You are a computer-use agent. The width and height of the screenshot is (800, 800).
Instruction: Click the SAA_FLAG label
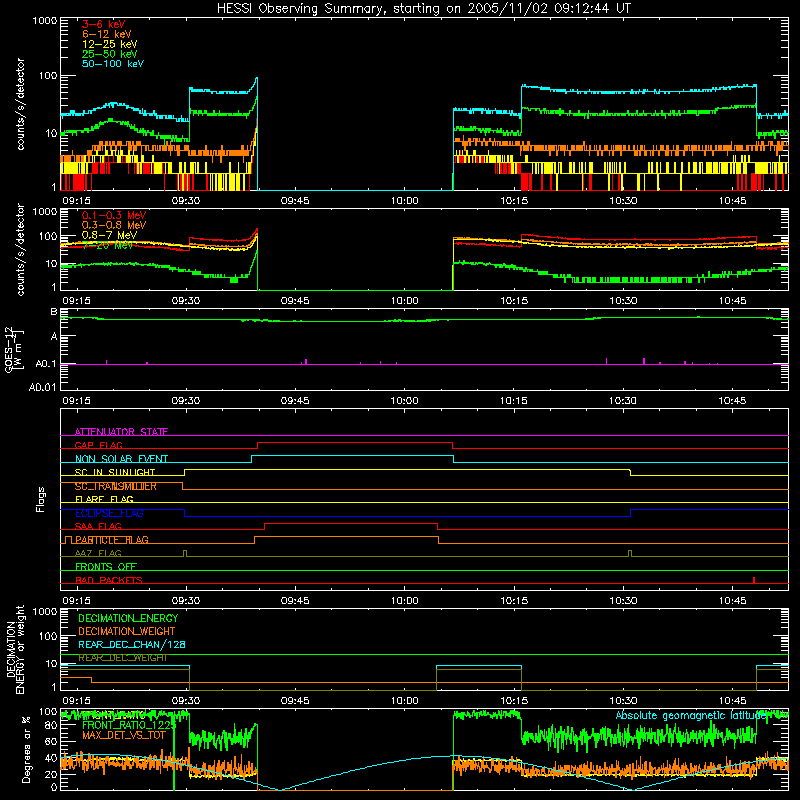click(x=98, y=526)
